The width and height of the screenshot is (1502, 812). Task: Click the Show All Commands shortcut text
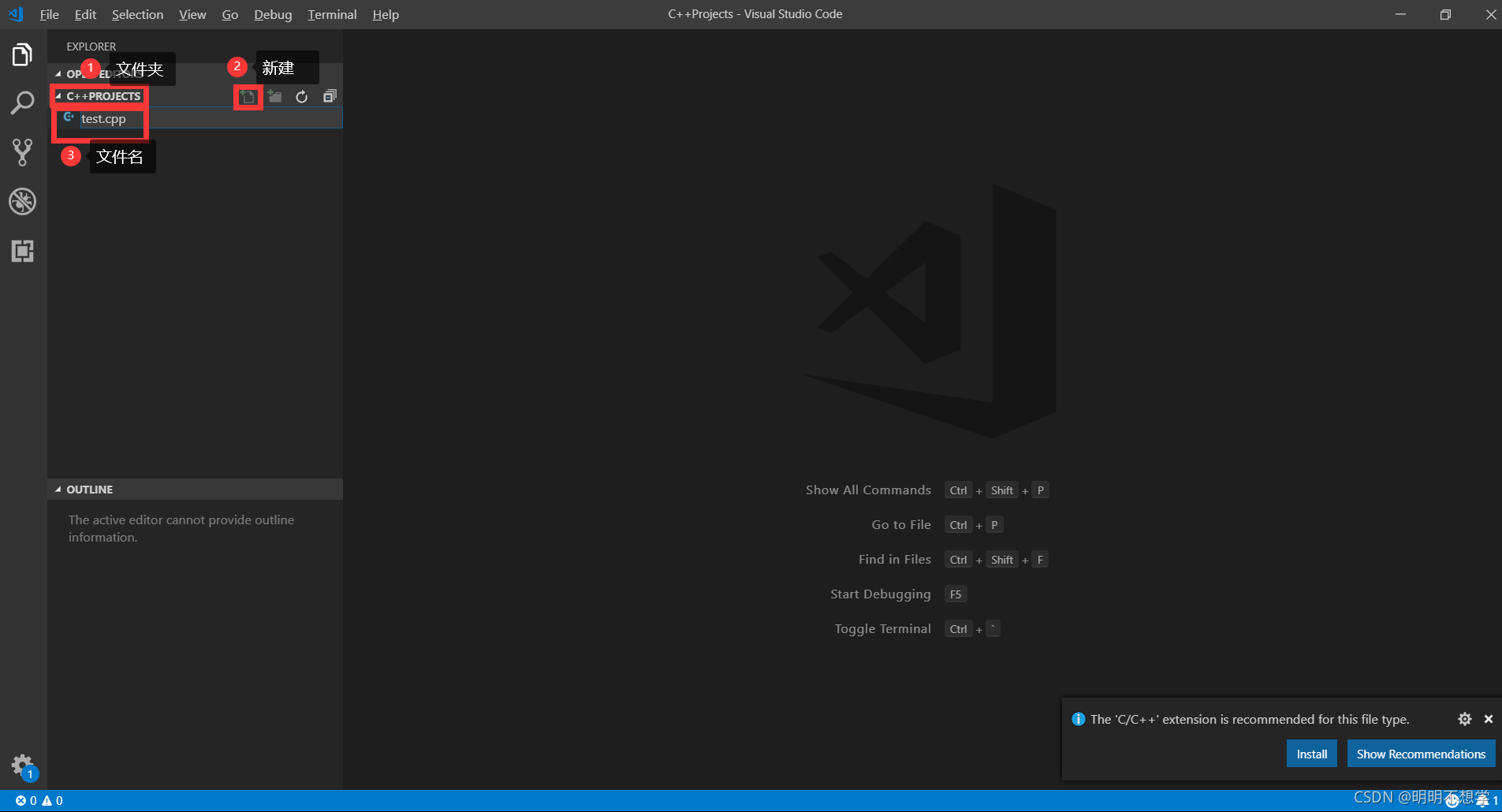[868, 490]
